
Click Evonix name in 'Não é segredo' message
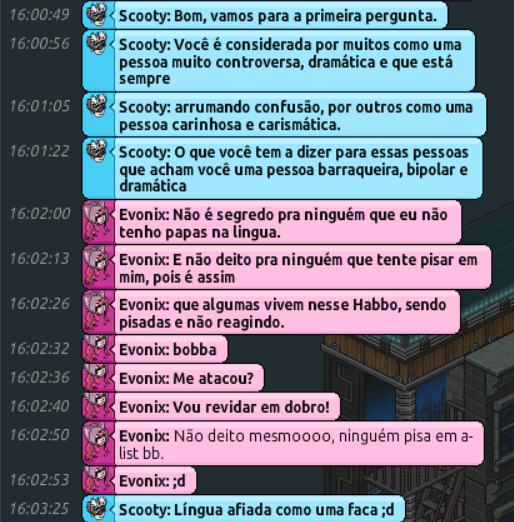(144, 215)
